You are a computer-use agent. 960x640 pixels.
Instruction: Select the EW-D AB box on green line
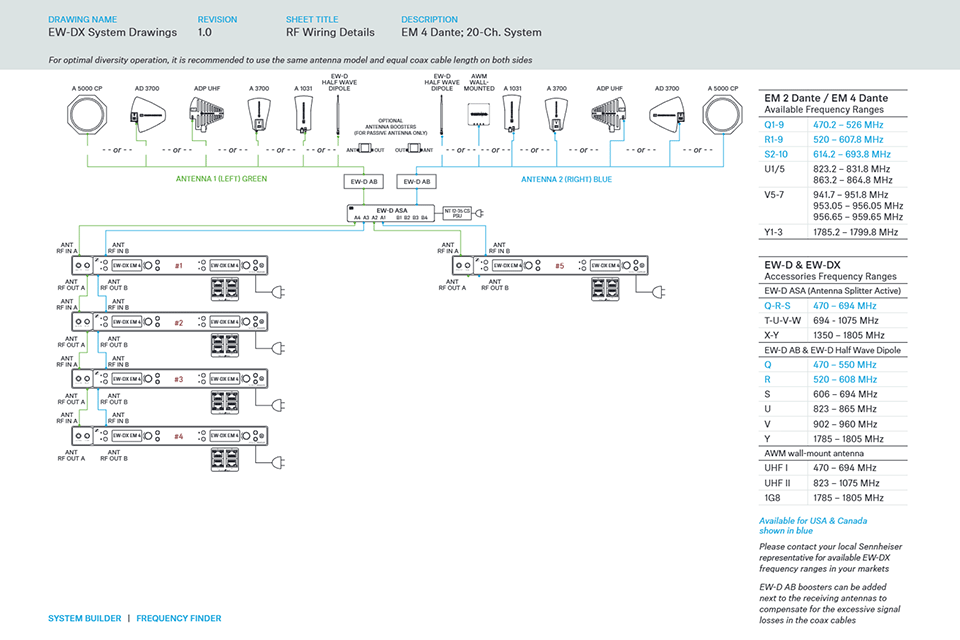pyautogui.click(x=364, y=181)
